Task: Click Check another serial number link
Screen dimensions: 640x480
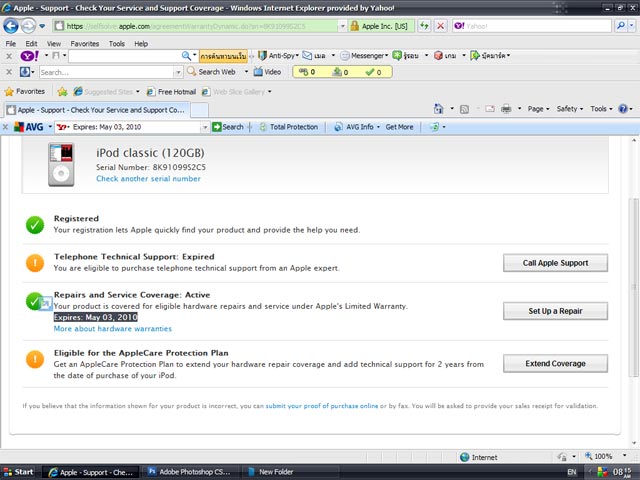Action: 148,179
